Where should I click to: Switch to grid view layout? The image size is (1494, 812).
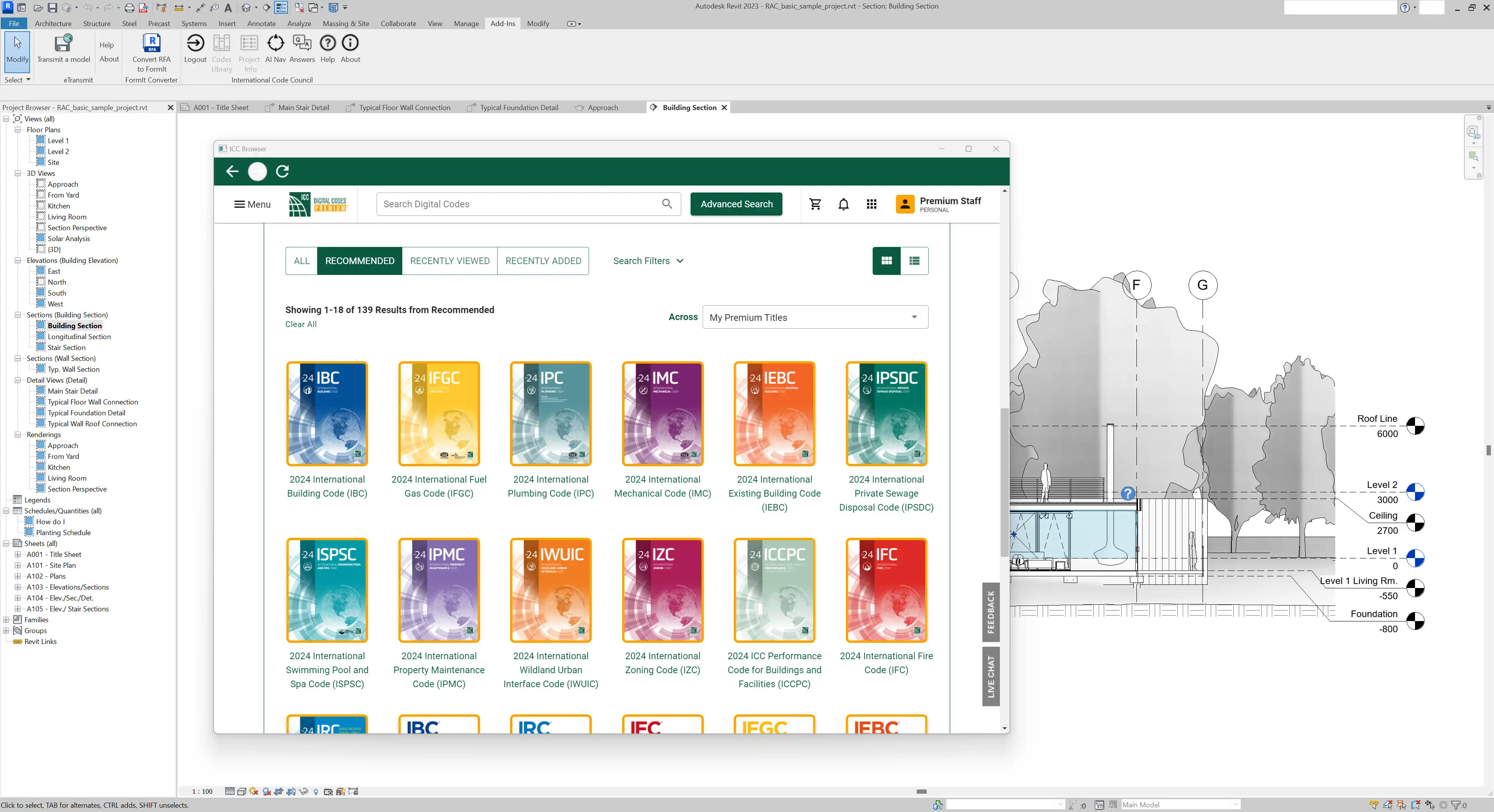(886, 261)
